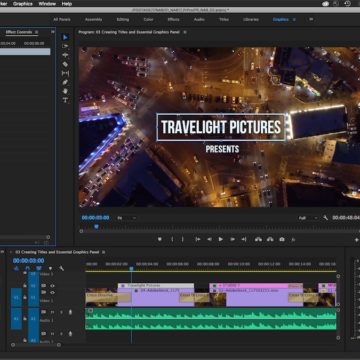The height and width of the screenshot is (360, 360).
Task: Click the timeline playhead timecode field
Action: click(x=29, y=261)
